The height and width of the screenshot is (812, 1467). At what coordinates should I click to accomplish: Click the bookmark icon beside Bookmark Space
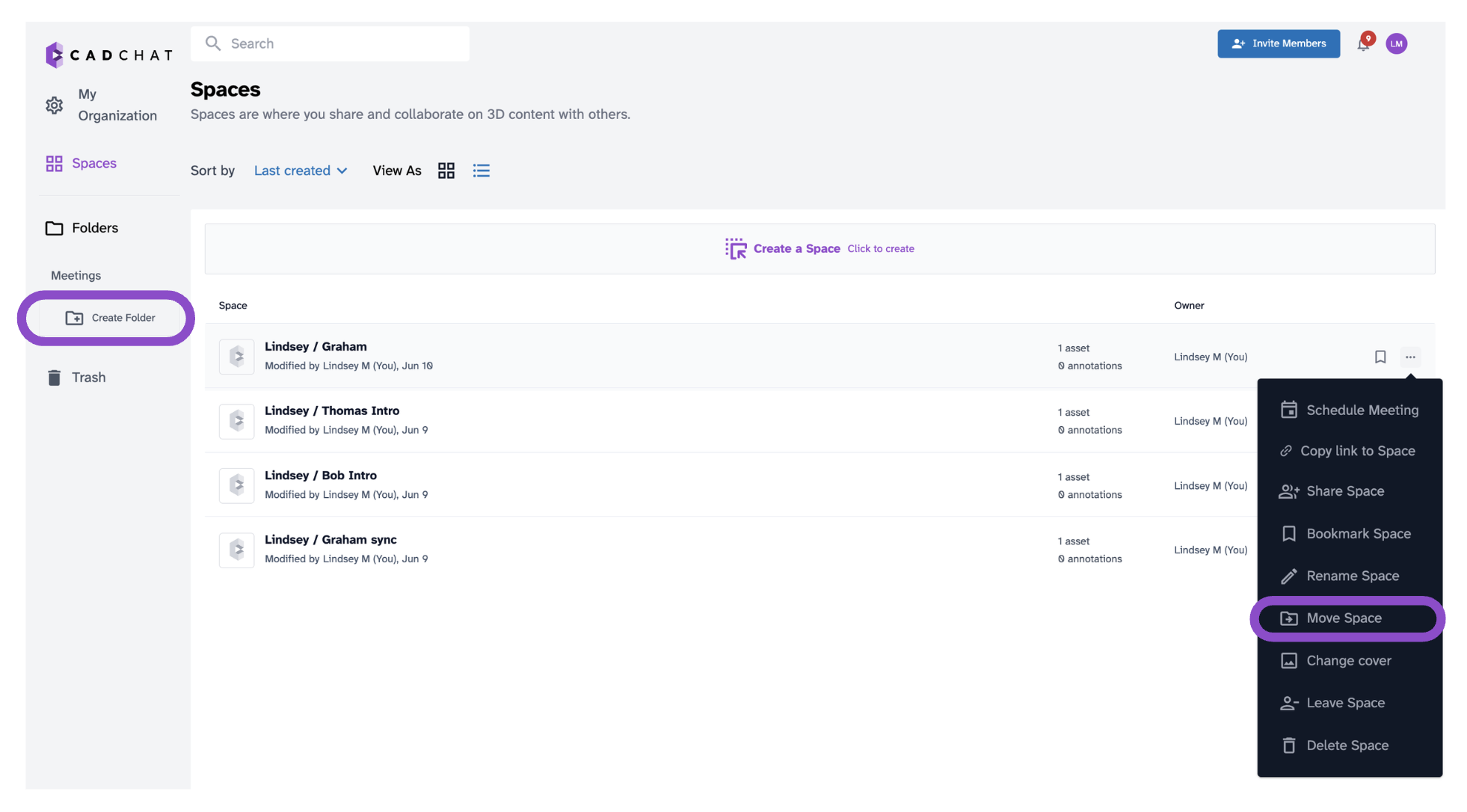[x=1288, y=534]
